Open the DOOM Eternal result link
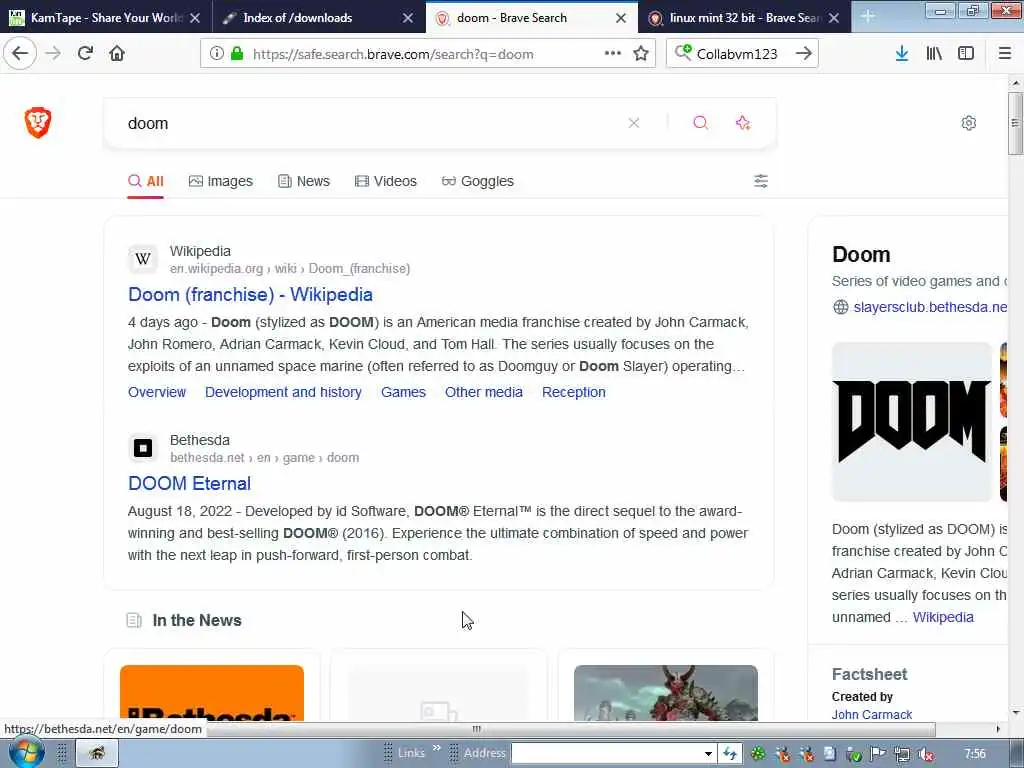This screenshot has width=1024, height=768. click(189, 483)
